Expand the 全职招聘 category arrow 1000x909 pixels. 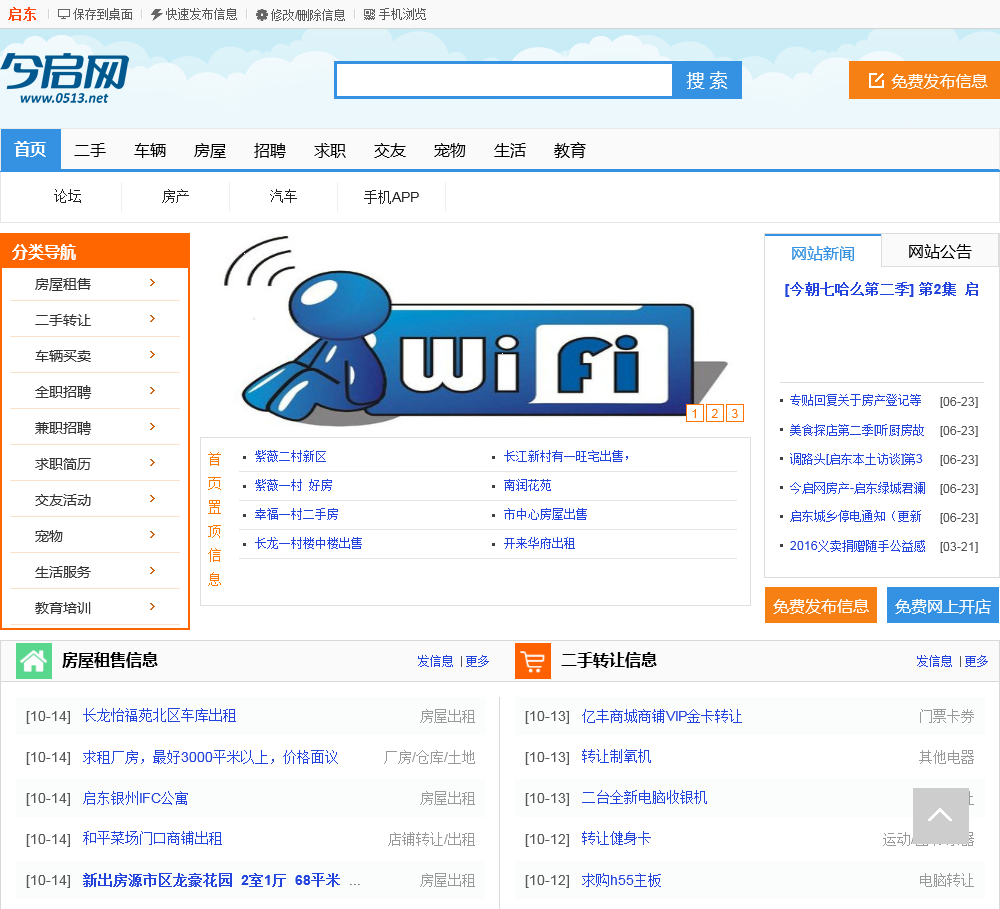152,390
